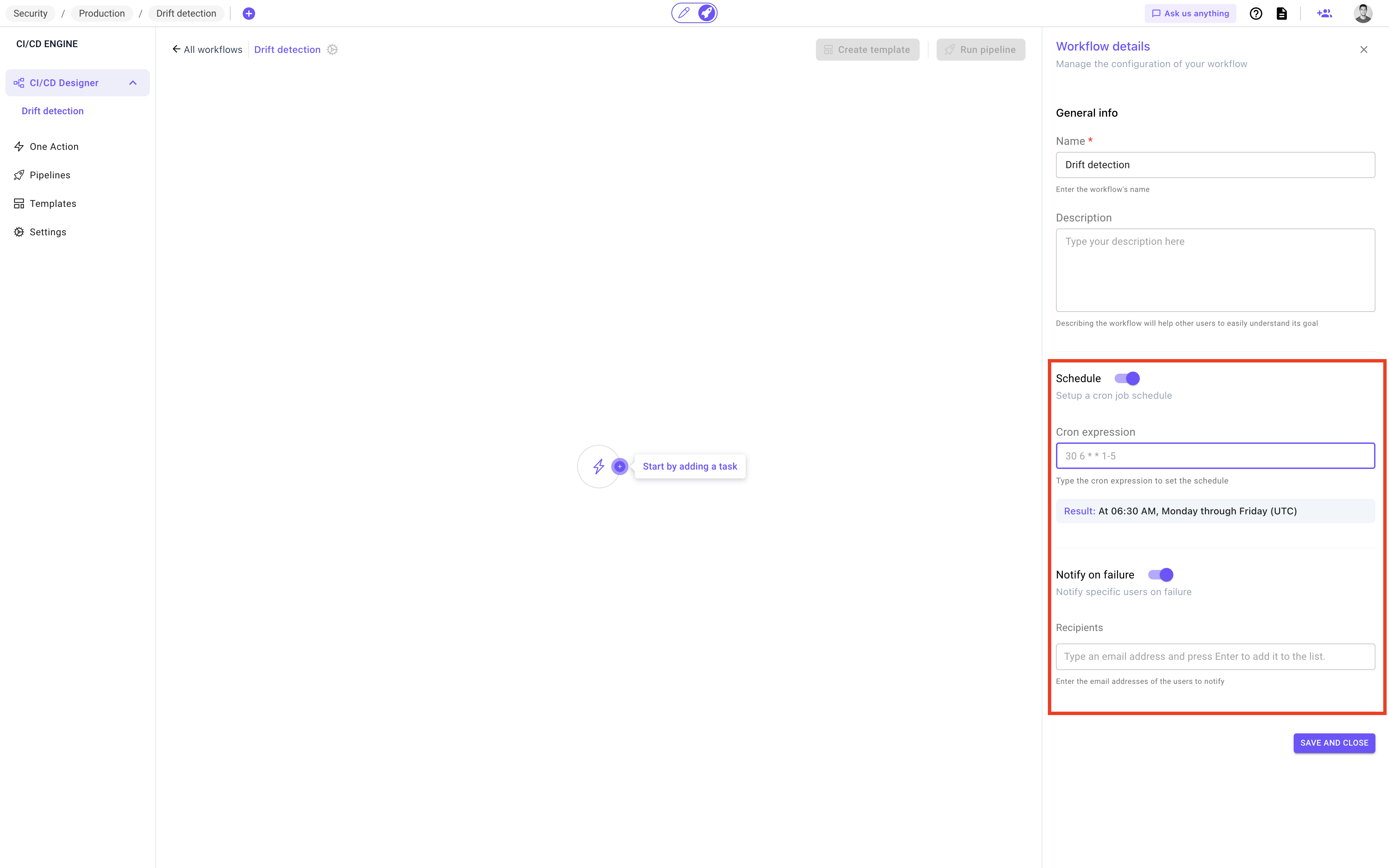The image size is (1389, 868).
Task: Open the documentation file icon
Action: point(1282,14)
